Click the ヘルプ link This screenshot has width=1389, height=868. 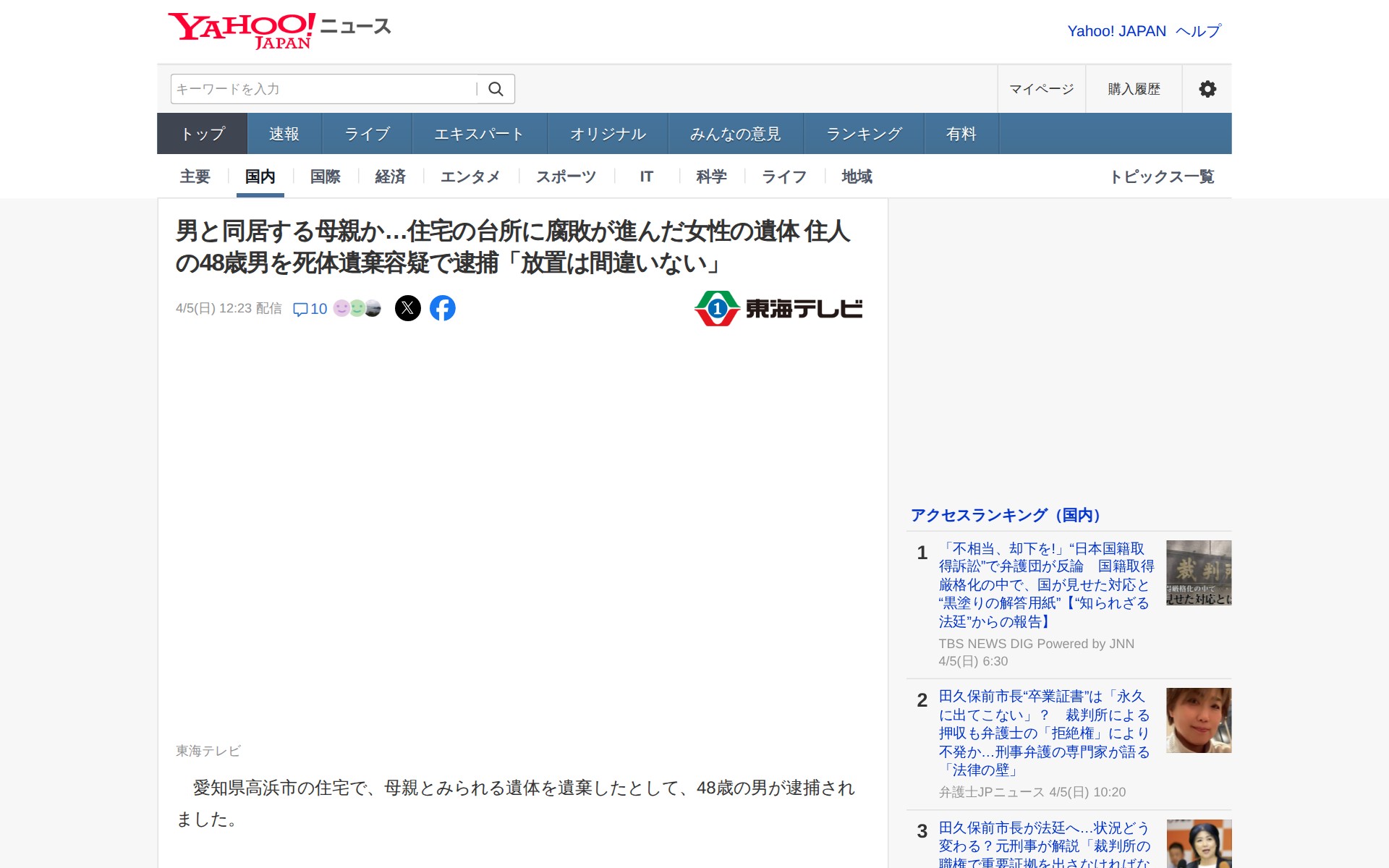pyautogui.click(x=1198, y=31)
